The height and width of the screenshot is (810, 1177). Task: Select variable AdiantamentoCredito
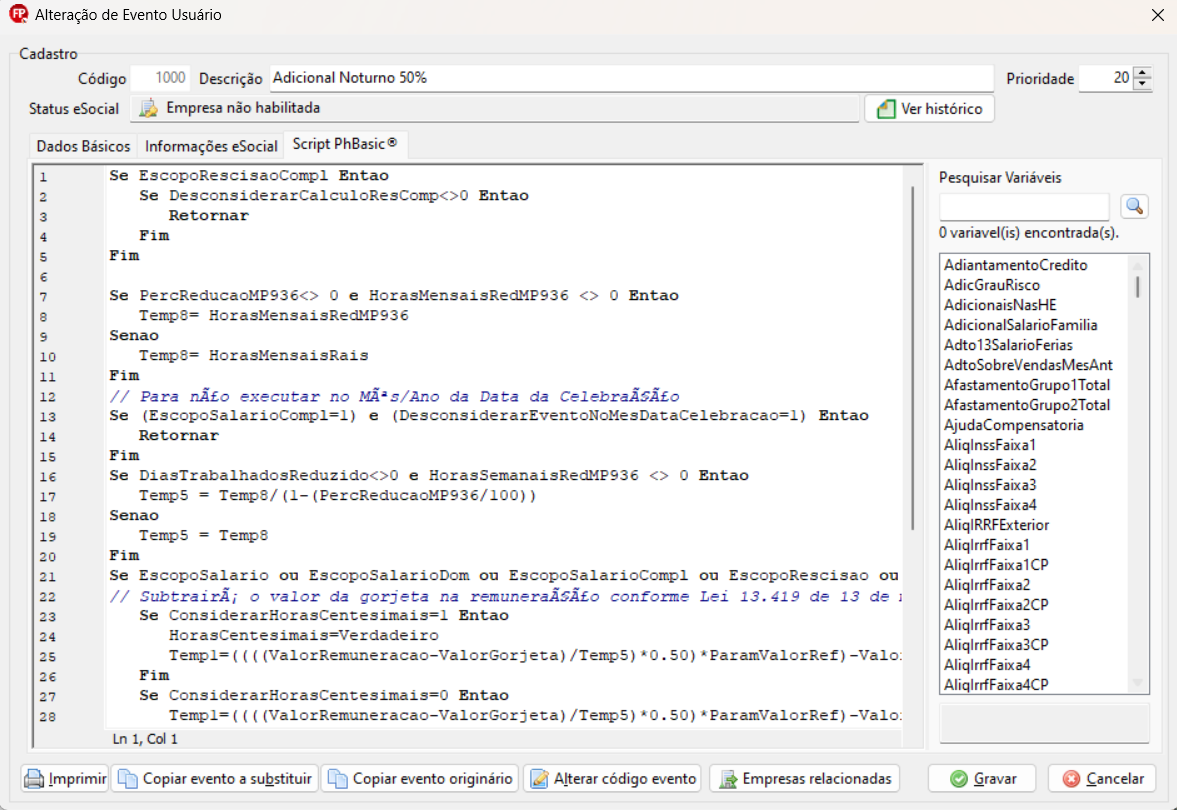click(1015, 265)
